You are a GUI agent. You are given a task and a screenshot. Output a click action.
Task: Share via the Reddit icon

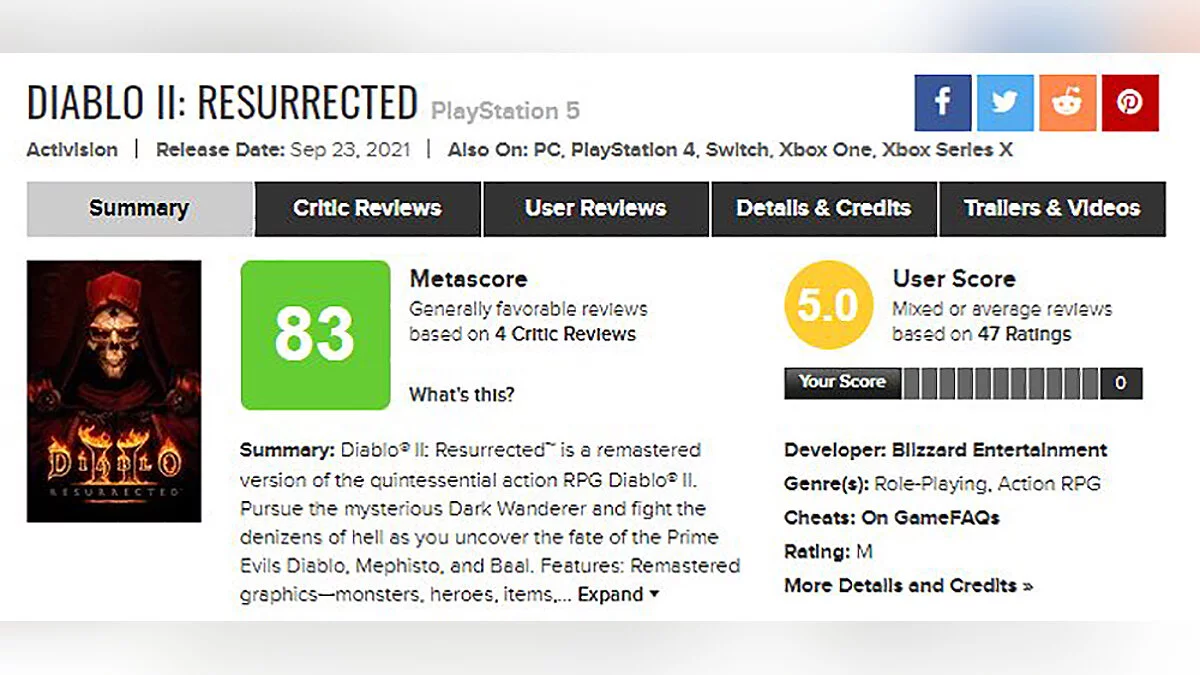point(1067,103)
